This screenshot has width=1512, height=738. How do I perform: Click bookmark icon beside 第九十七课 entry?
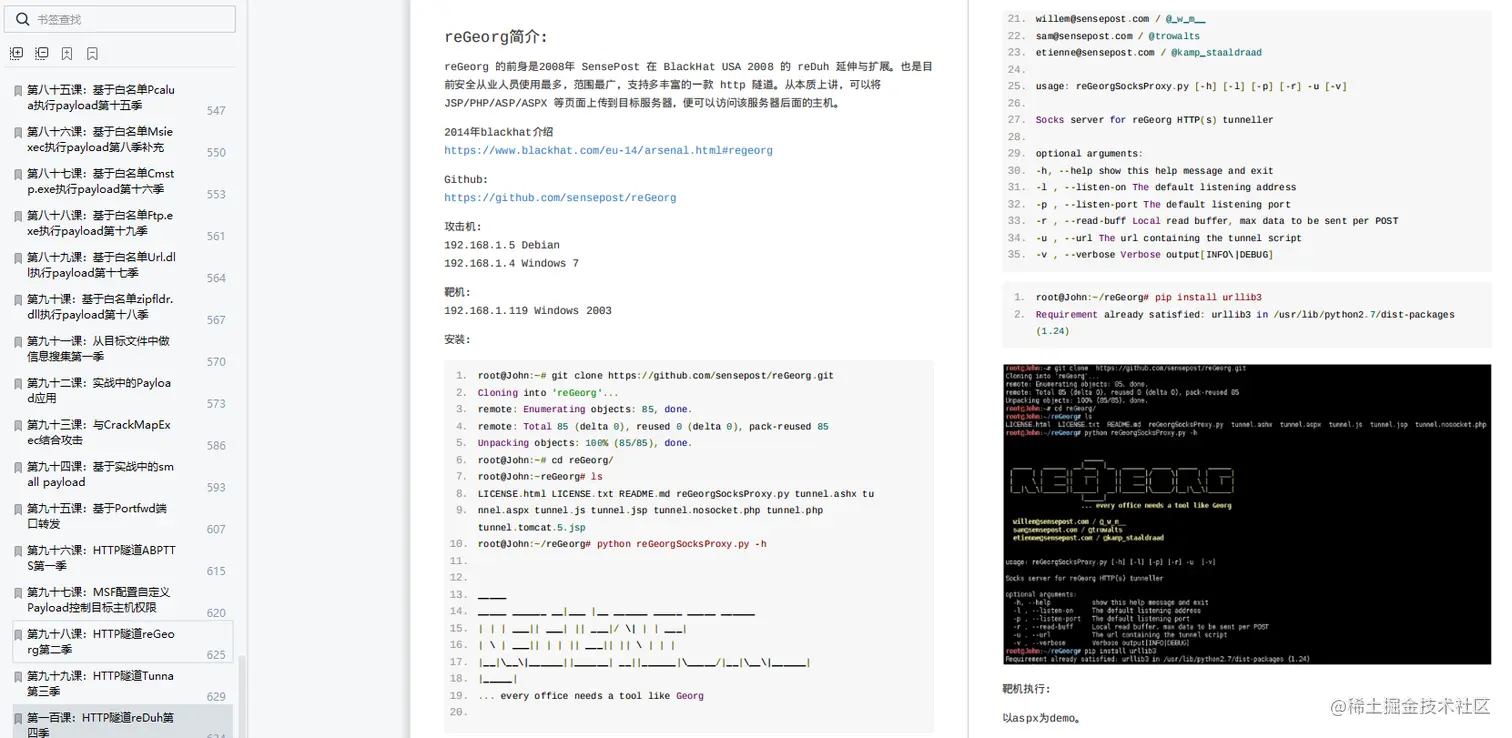(18, 594)
